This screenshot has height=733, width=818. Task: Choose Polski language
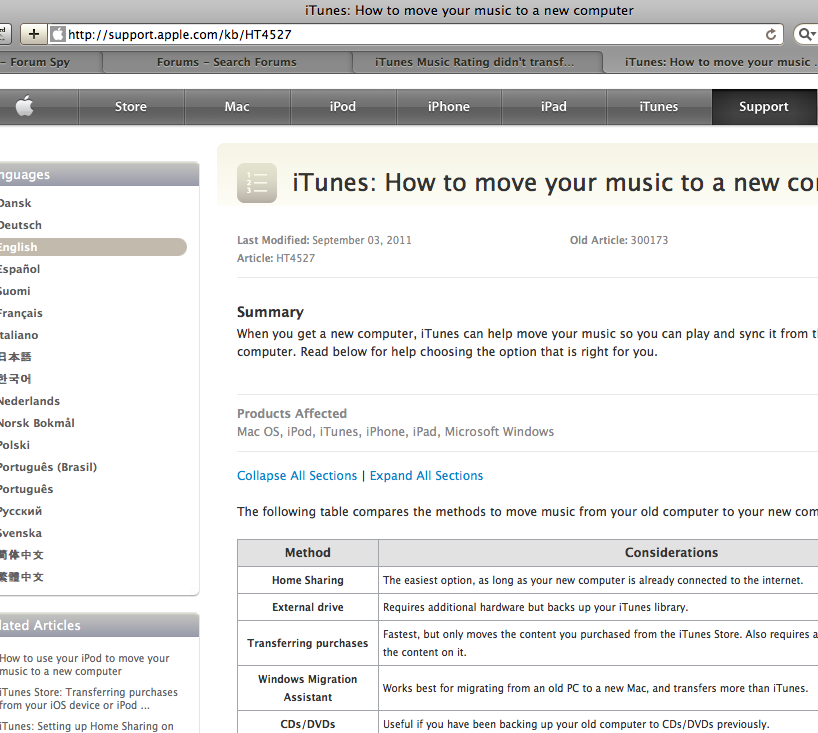click(15, 445)
